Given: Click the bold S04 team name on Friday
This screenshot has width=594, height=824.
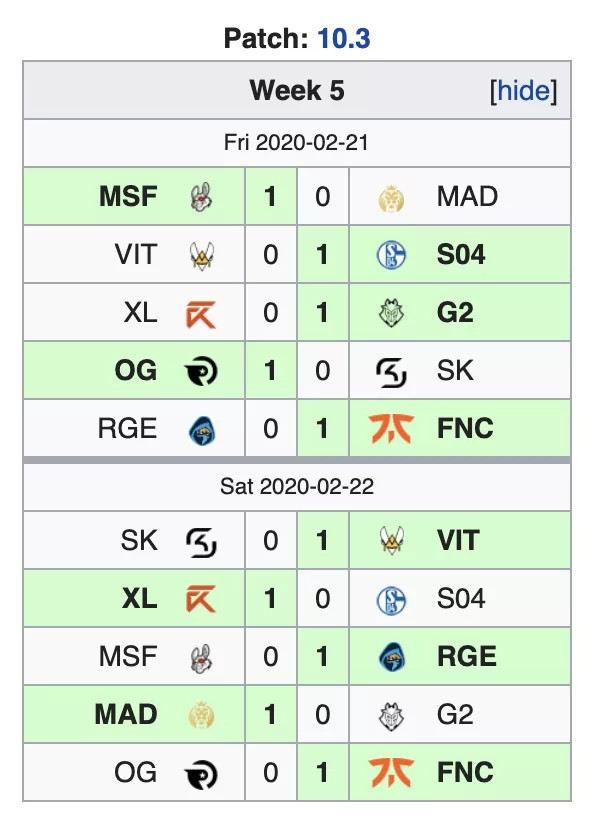Looking at the screenshot, I should click(x=461, y=254).
